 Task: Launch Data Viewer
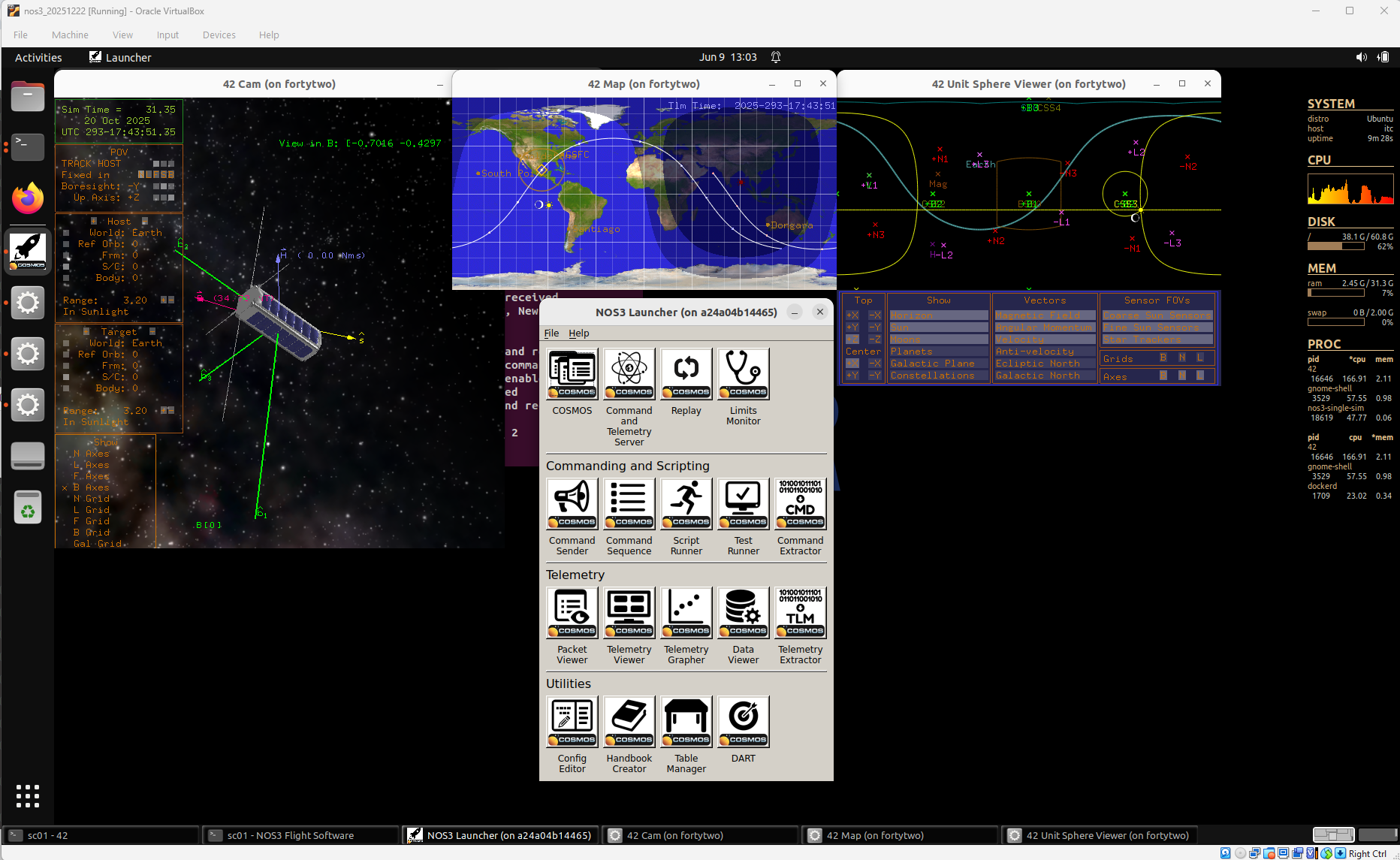point(744,612)
